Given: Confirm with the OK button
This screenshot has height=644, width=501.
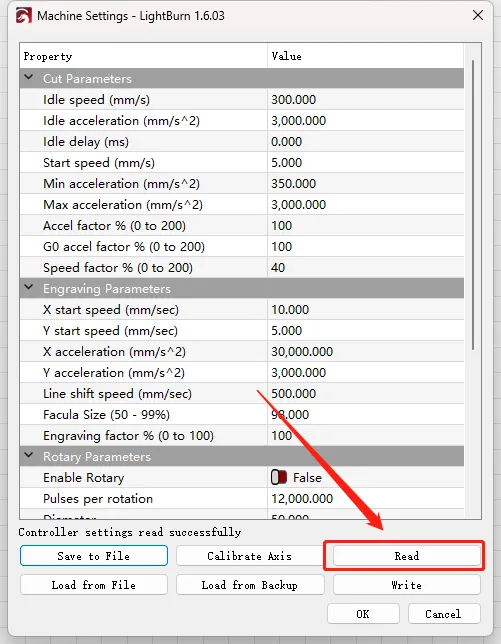Looking at the screenshot, I should 363,614.
